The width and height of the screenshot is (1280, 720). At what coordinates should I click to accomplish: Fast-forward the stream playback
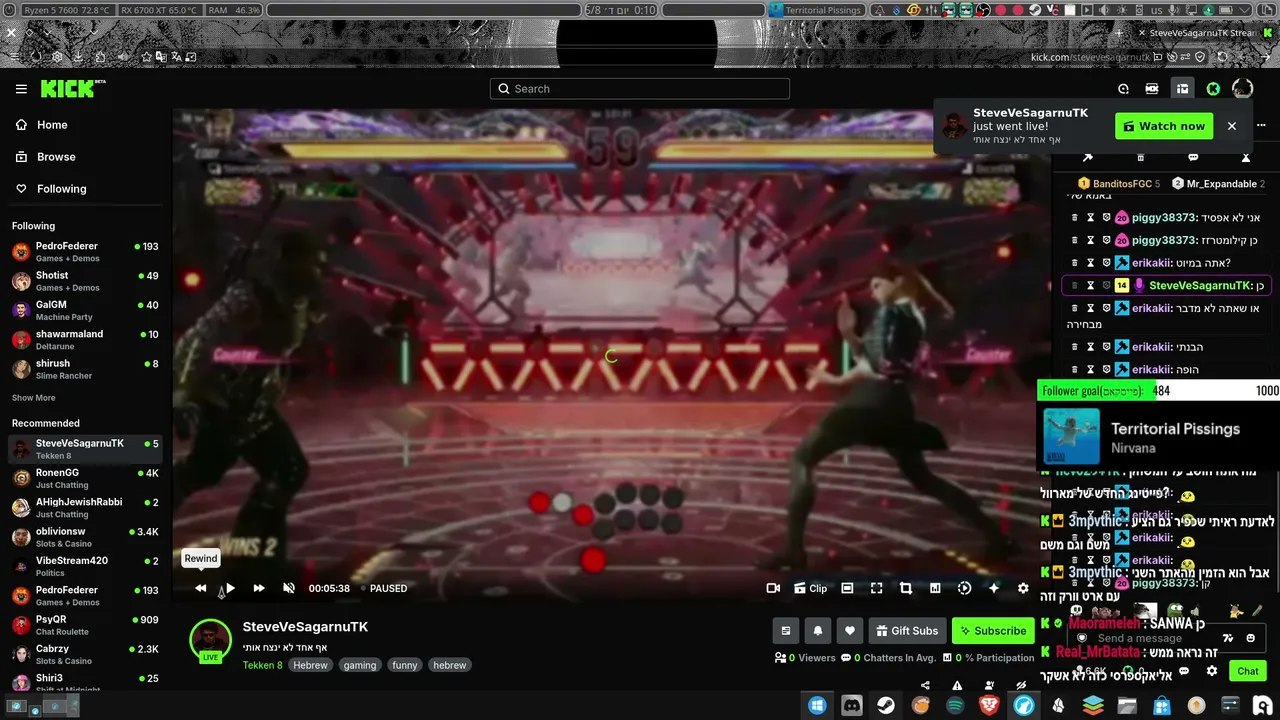pos(259,589)
